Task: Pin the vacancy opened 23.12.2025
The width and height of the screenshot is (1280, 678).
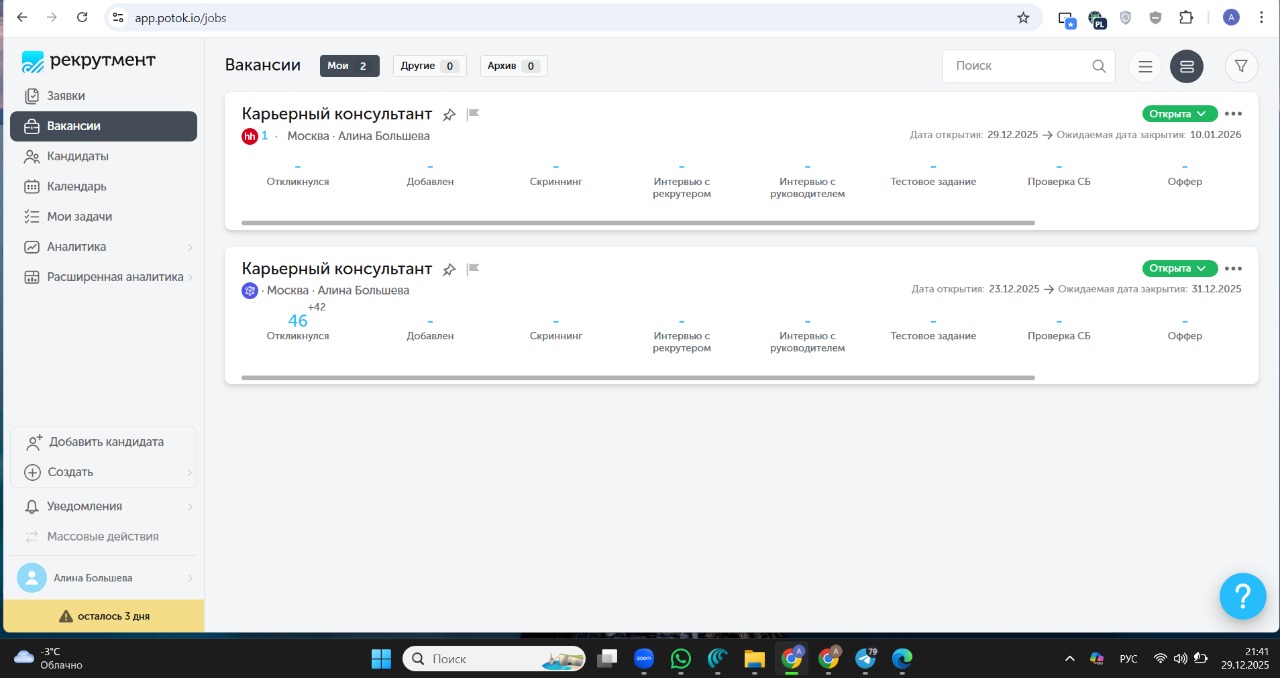Action: 449,270
